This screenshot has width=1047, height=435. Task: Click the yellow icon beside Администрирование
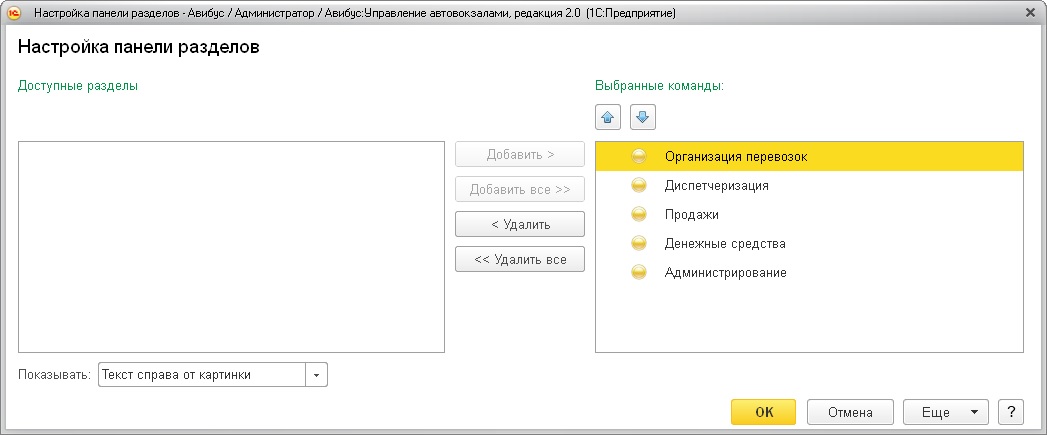click(639, 272)
